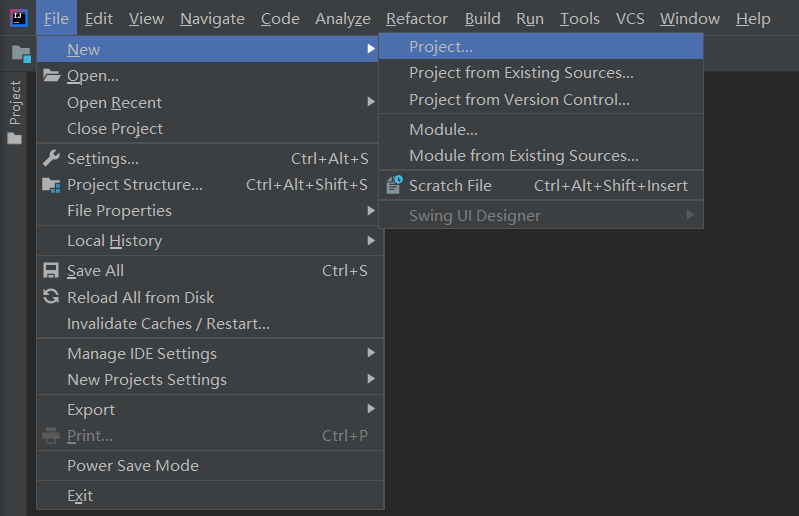The height and width of the screenshot is (516, 799).
Task: Click the folder icon beside Open...
Action: pos(51,76)
